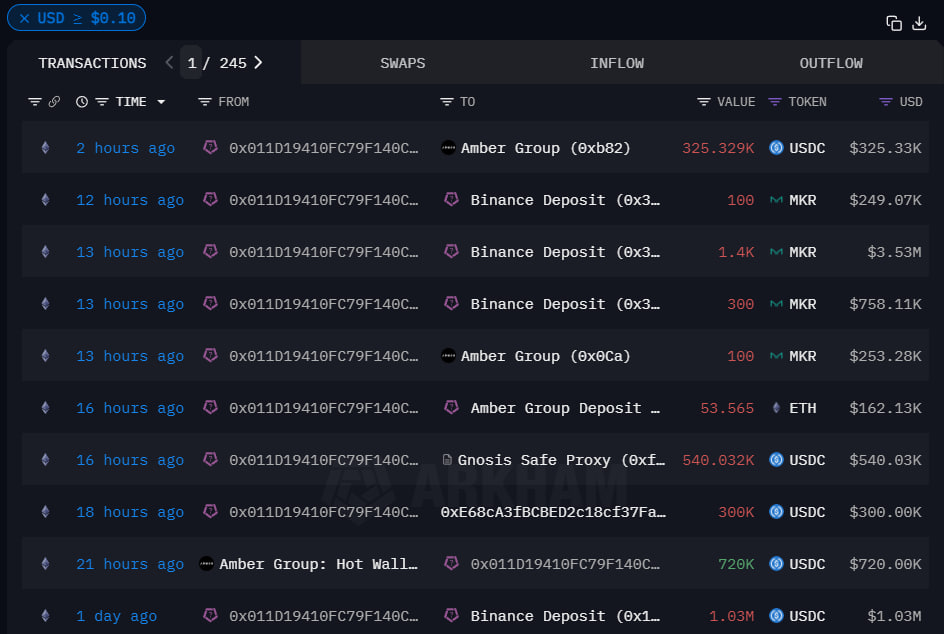The width and height of the screenshot is (944, 634).
Task: Select the Transactions tab
Action: [x=92, y=63]
